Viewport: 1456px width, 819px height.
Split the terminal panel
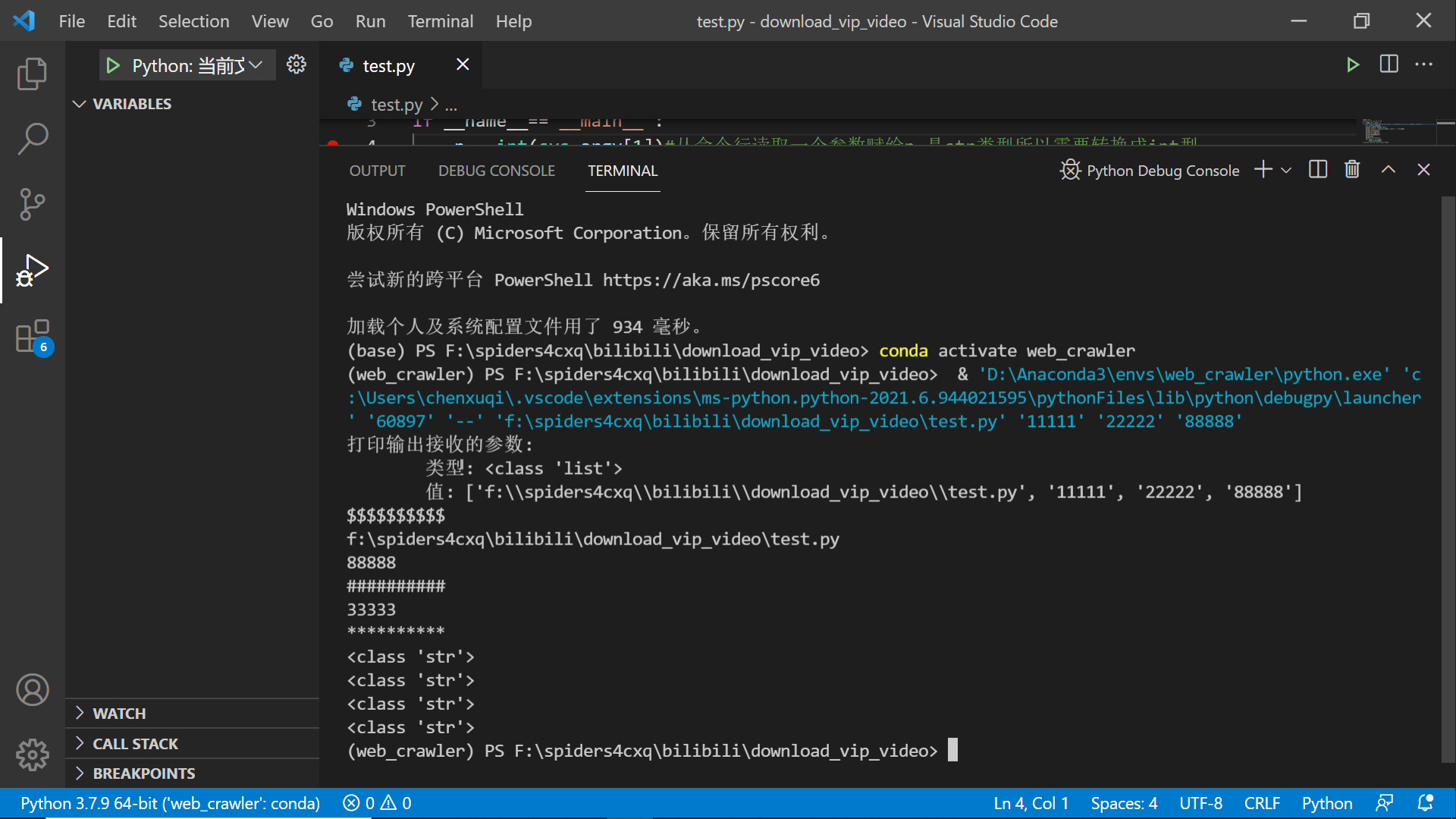1318,170
